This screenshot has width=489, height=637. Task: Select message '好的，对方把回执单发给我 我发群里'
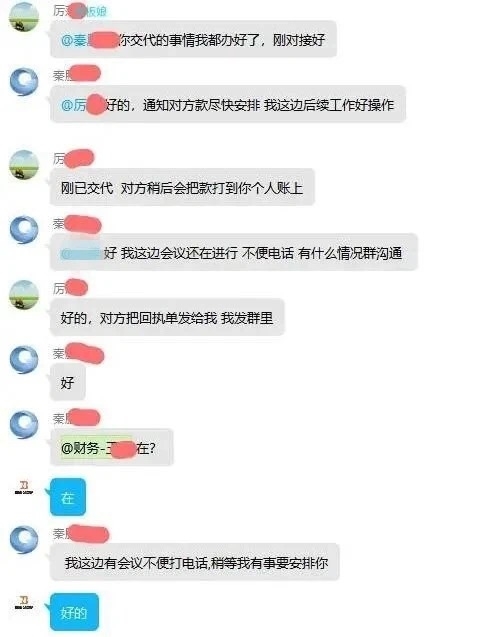[x=167, y=318]
